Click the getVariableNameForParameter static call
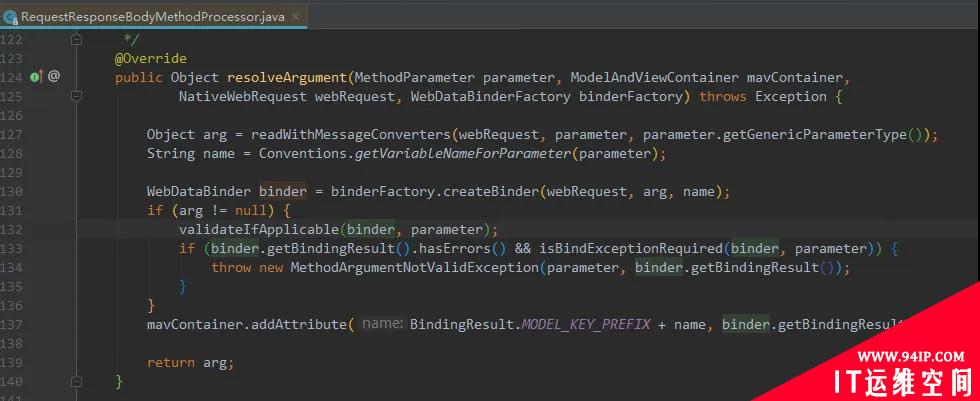Image resolution: width=980 pixels, height=401 pixels. point(462,154)
